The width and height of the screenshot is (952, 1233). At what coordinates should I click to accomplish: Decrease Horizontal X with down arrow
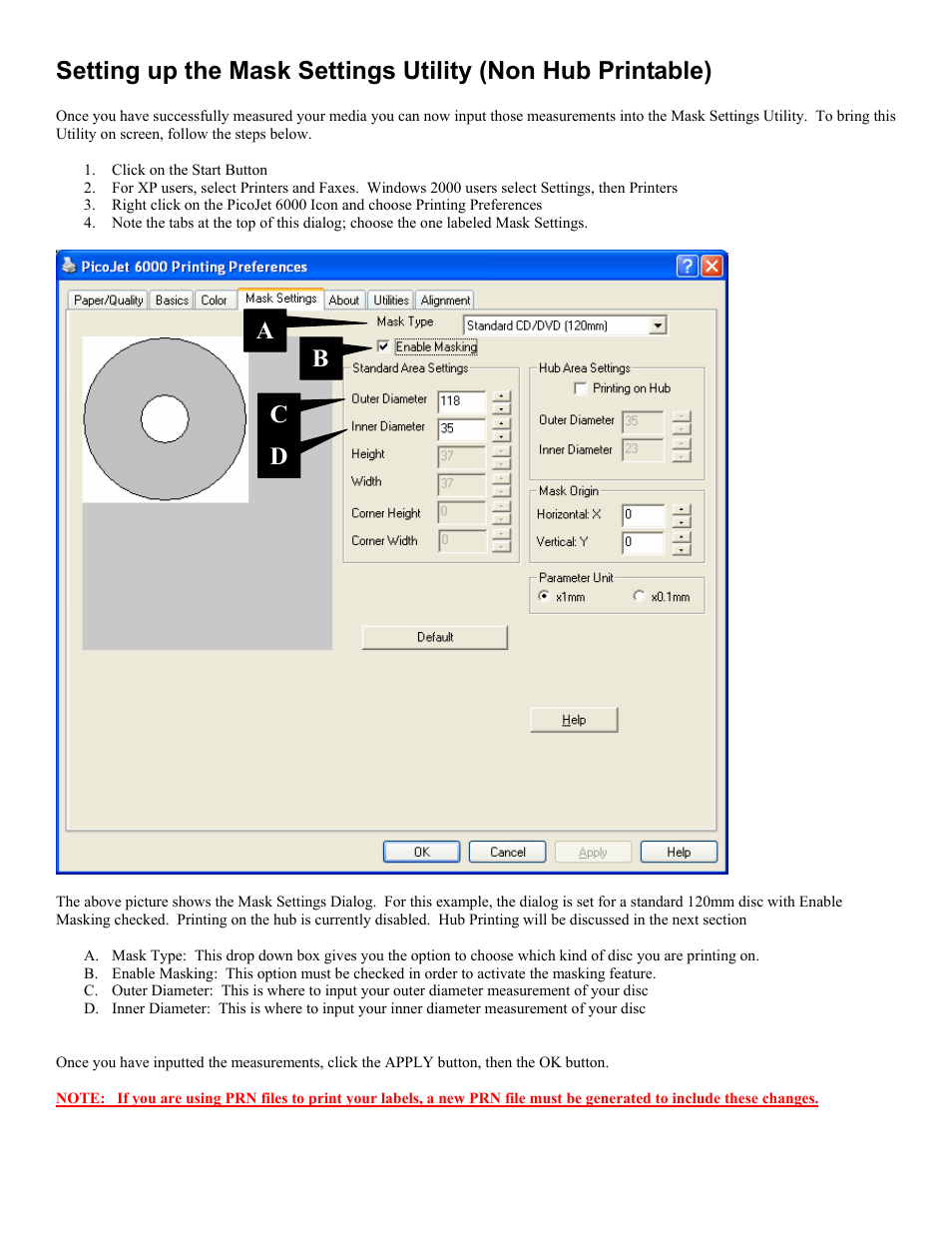[682, 521]
